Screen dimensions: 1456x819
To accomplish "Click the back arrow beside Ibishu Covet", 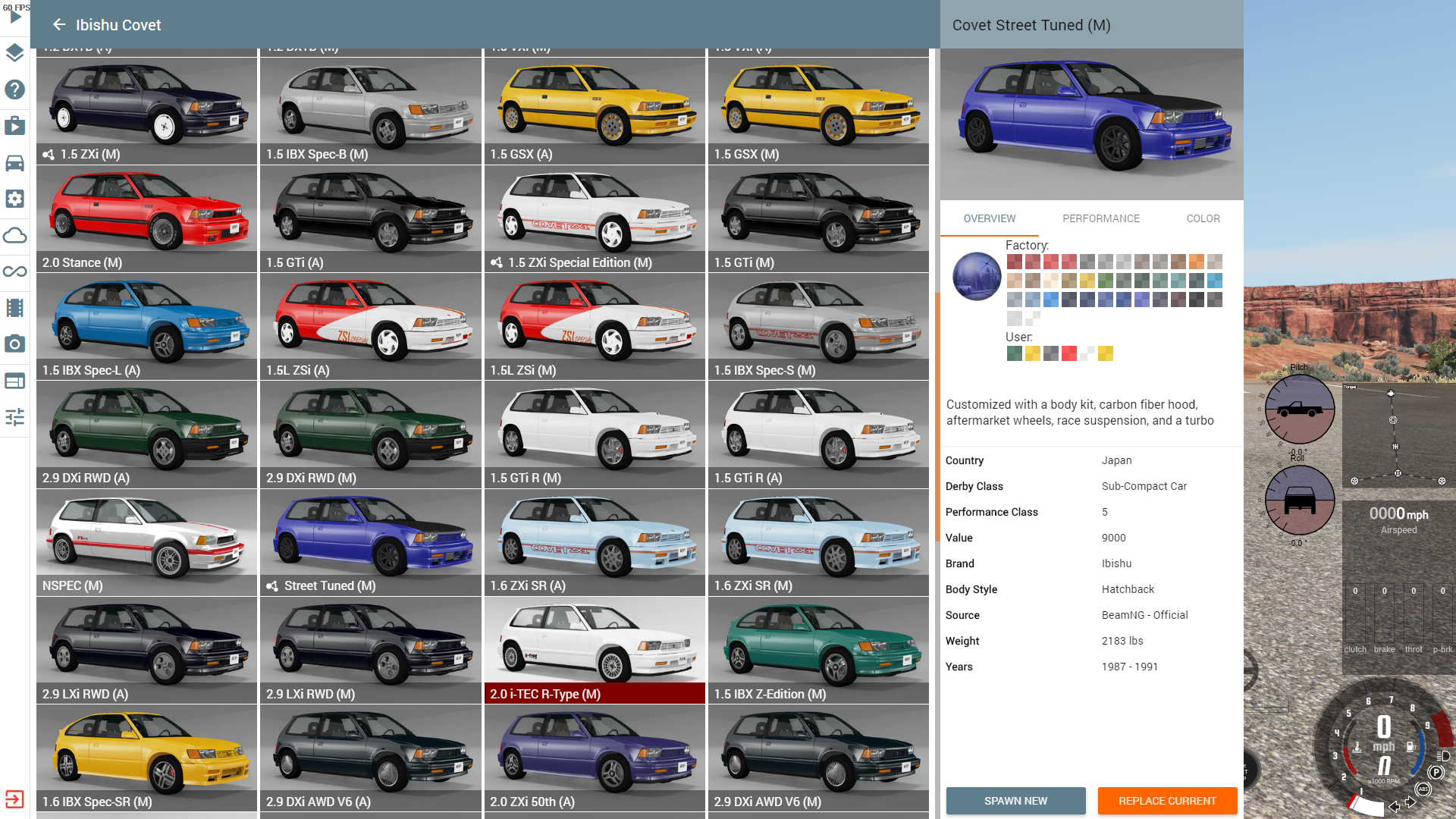I will [x=59, y=25].
